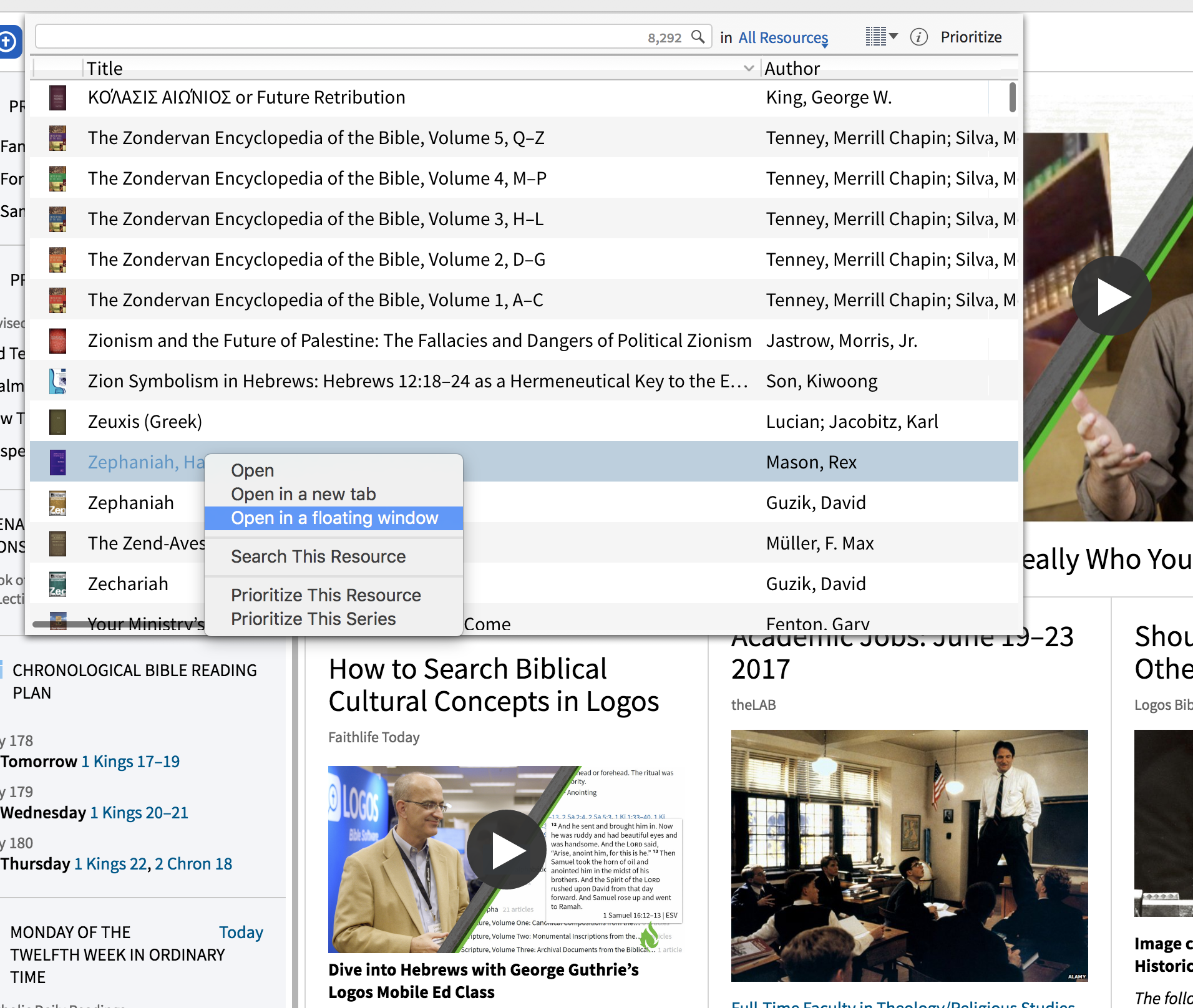Play the Dive into Hebrews video
This screenshot has height=1008, width=1193.
tap(506, 850)
